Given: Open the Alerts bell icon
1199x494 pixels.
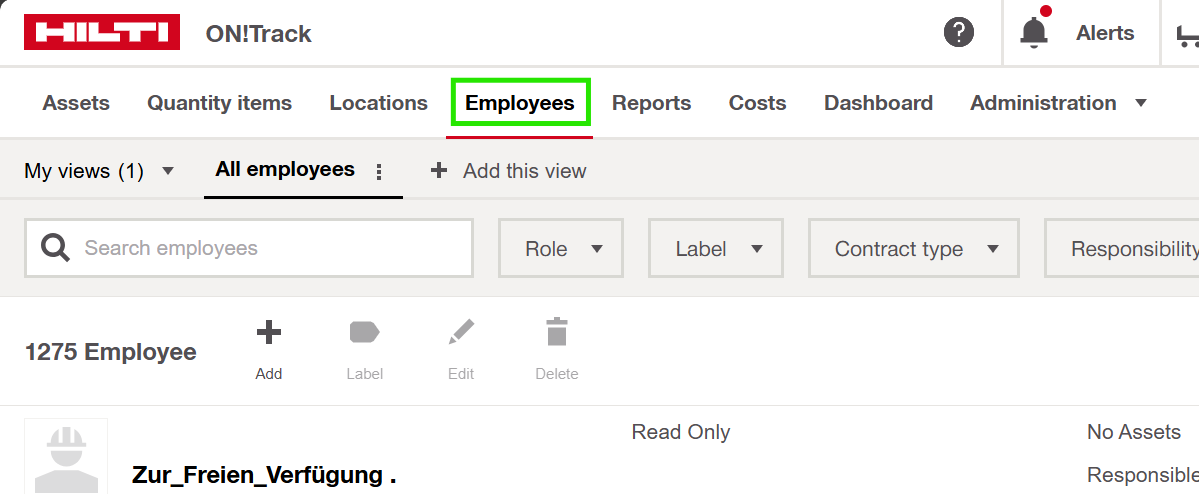Looking at the screenshot, I should point(1034,33).
